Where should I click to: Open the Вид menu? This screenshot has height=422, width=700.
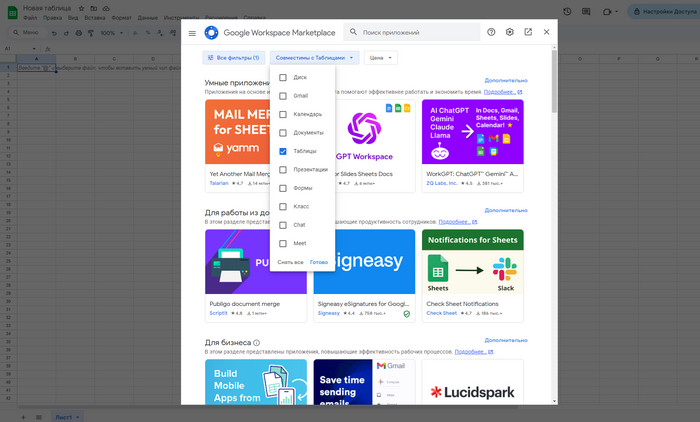(73, 18)
